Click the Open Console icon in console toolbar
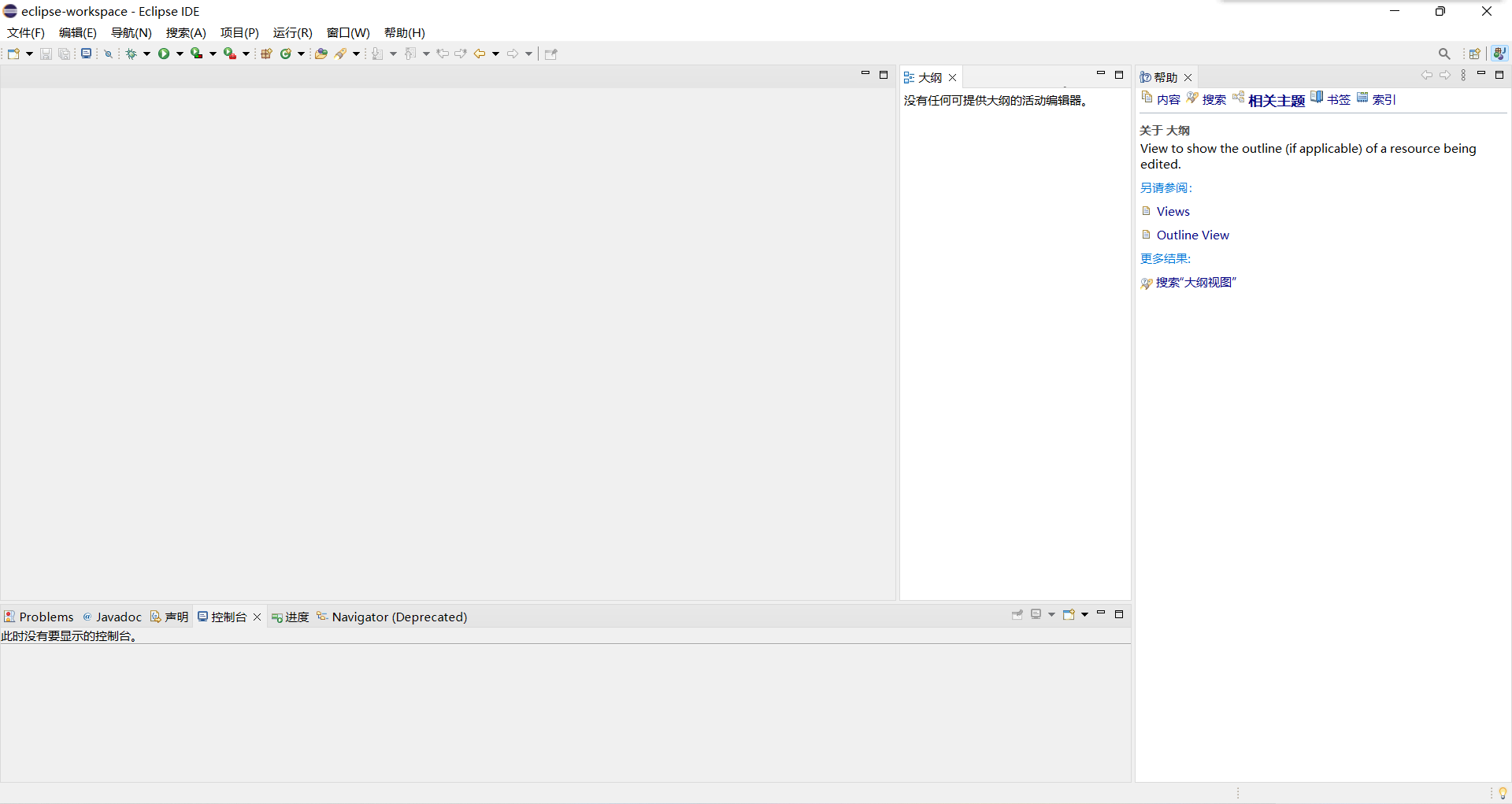The width and height of the screenshot is (1512, 804). click(x=1069, y=614)
